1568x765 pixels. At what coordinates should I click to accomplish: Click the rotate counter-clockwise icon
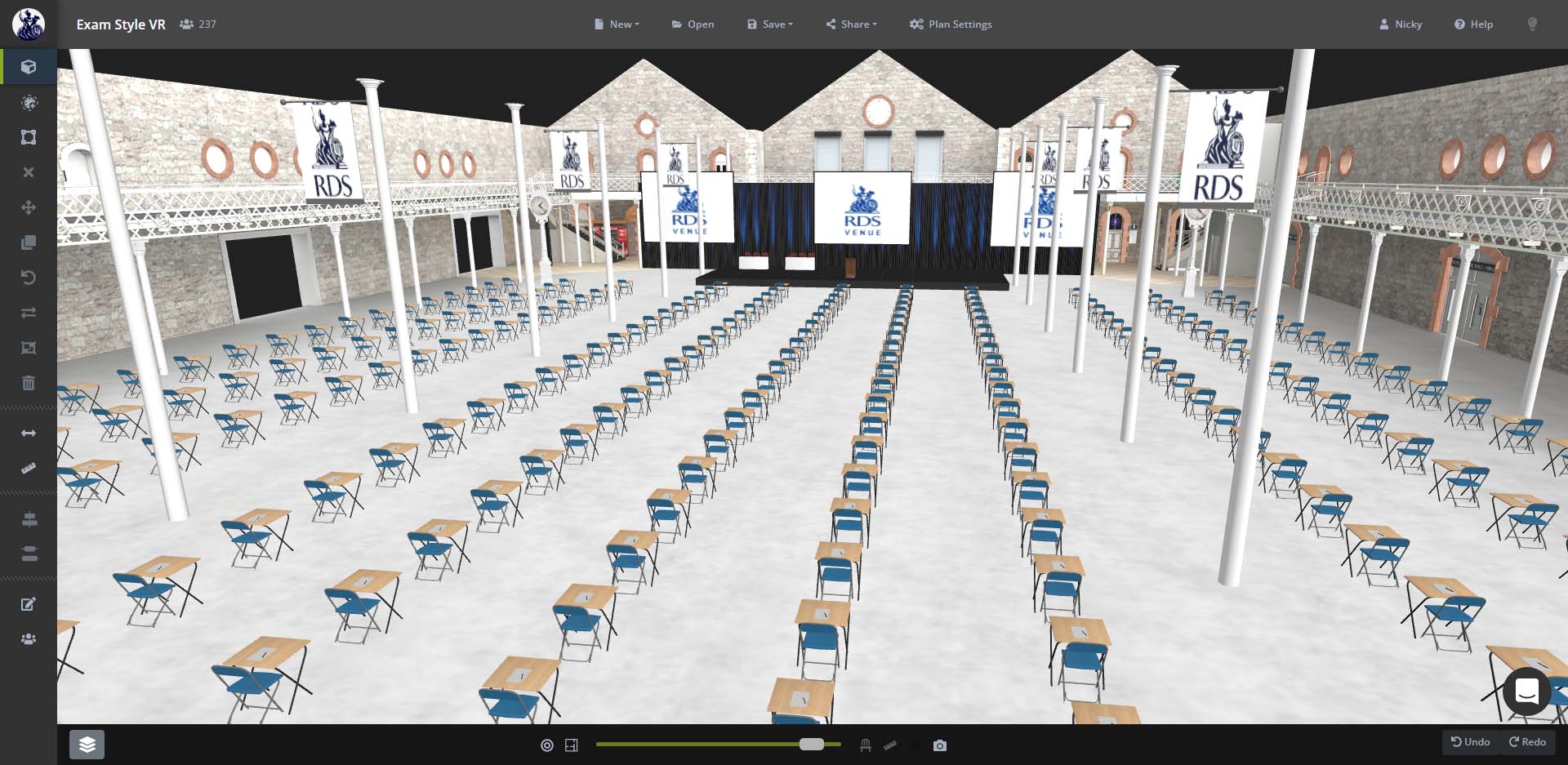click(x=29, y=278)
